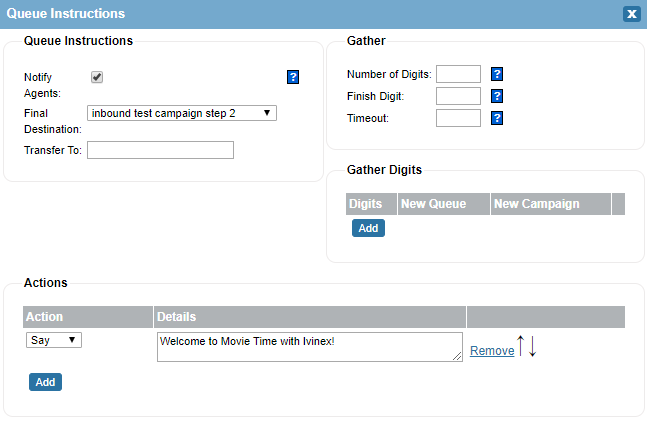Move the Say action up with arrow

521,345
